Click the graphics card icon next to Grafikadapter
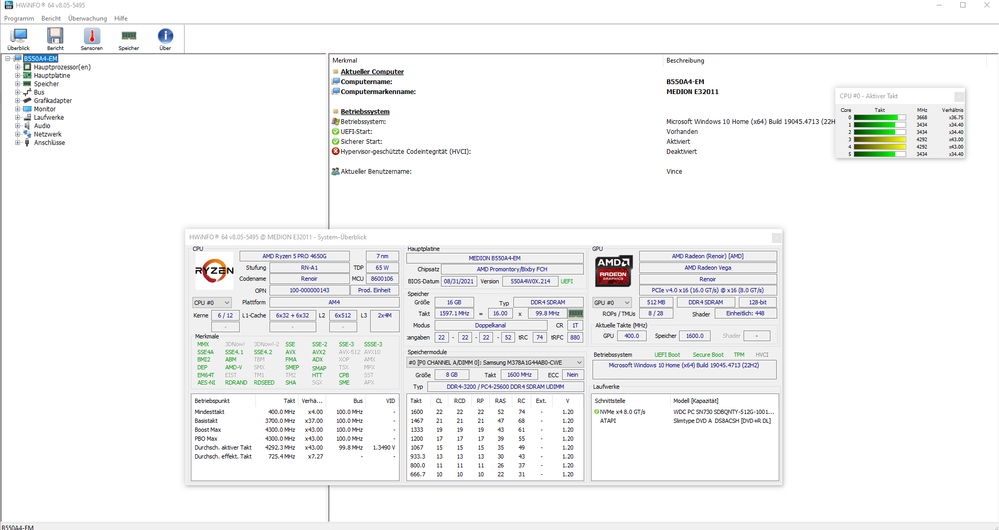The height and width of the screenshot is (530, 999). (x=27, y=101)
